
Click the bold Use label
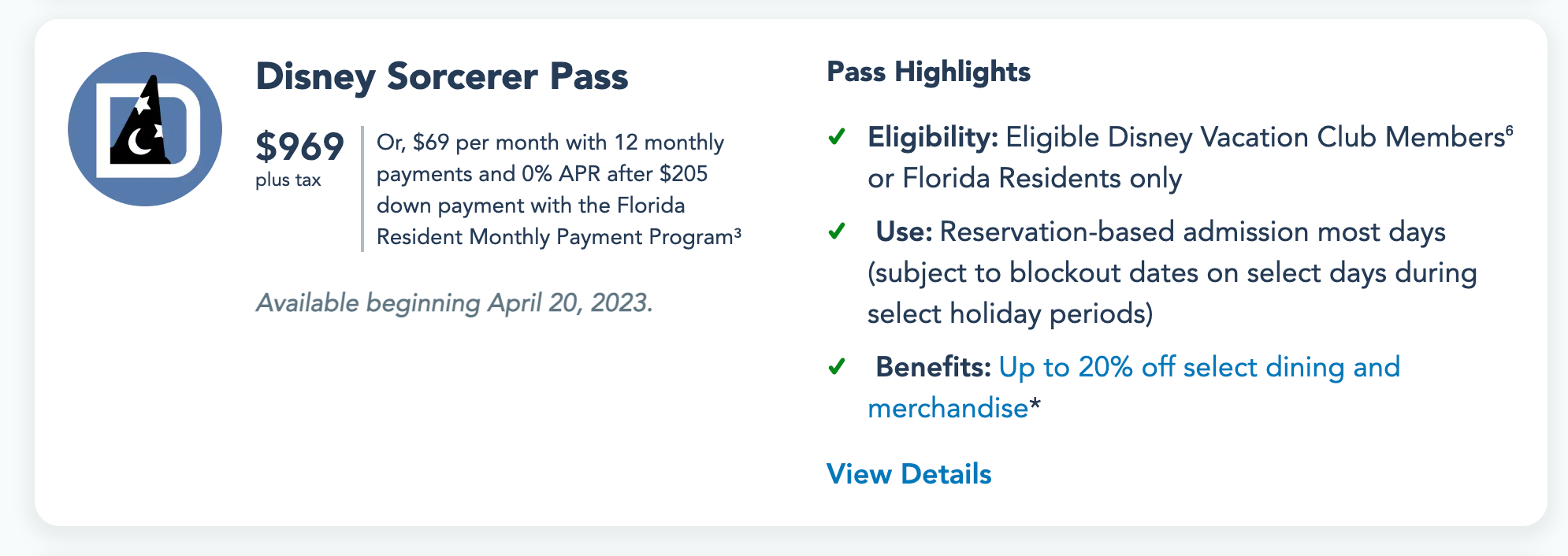tap(904, 232)
